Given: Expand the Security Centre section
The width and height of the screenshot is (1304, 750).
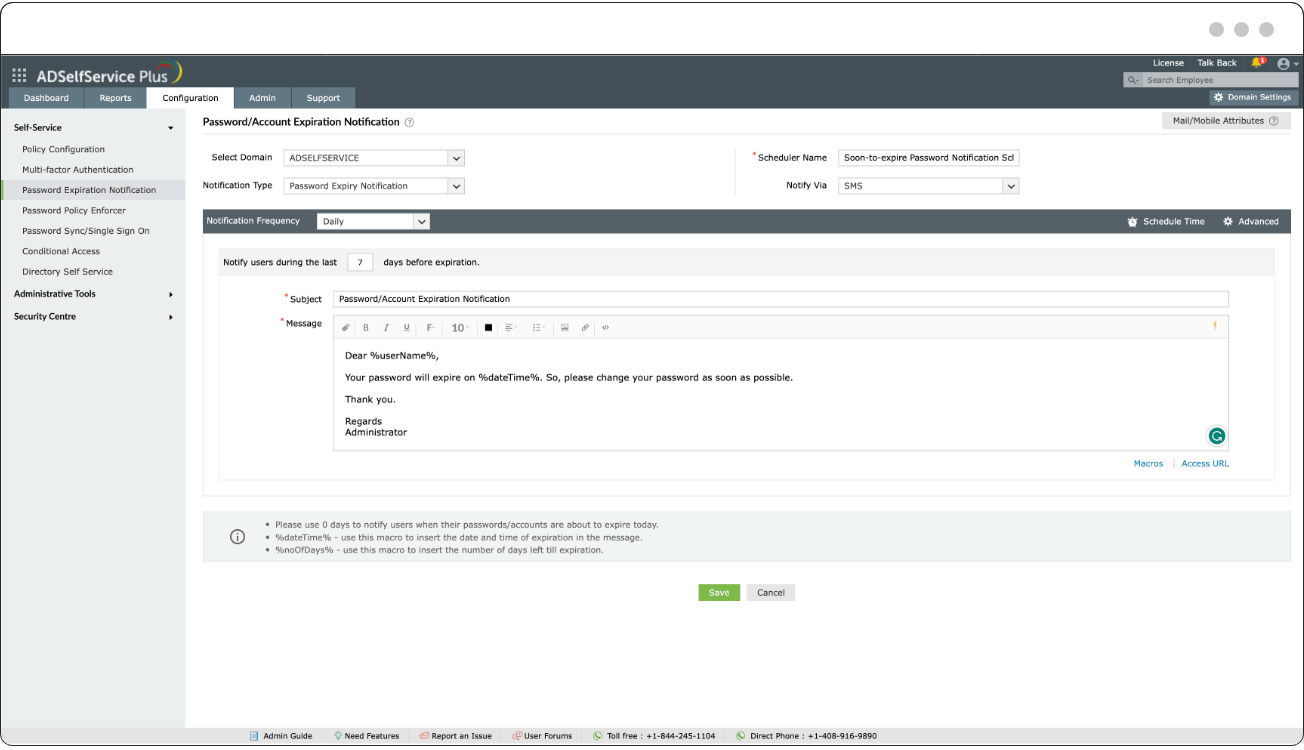Looking at the screenshot, I should tap(171, 317).
